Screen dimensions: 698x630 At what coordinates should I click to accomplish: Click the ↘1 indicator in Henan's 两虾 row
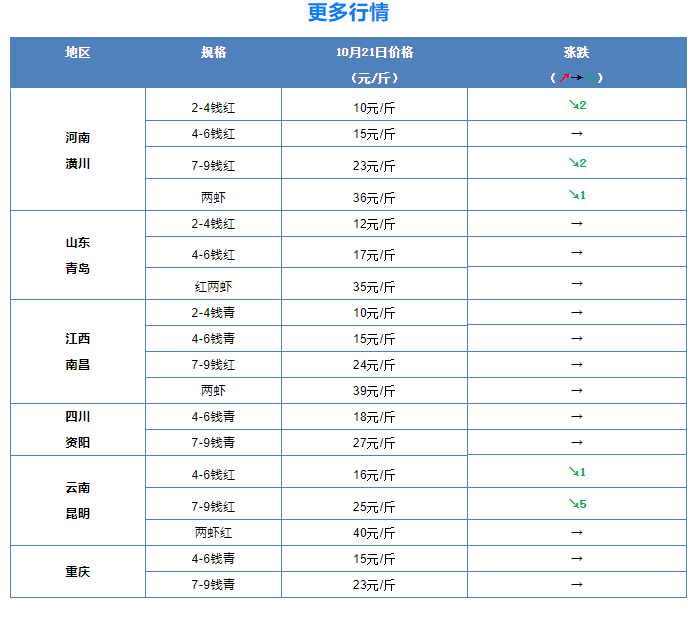(x=577, y=195)
